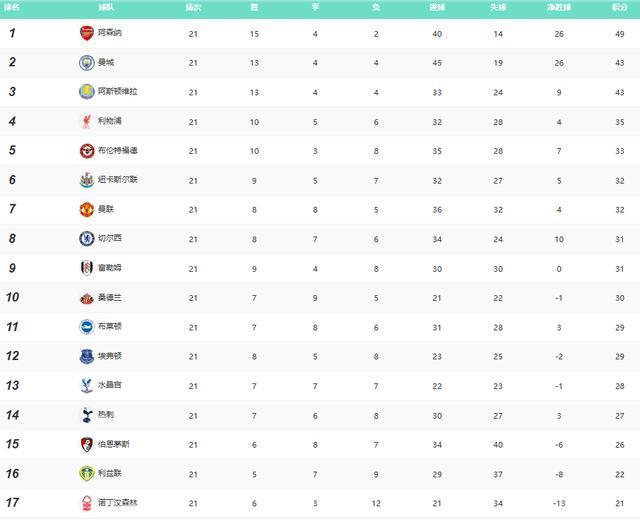Click the Crystal Palace crest icon
Screen dimensions: 640x520
click(86, 385)
